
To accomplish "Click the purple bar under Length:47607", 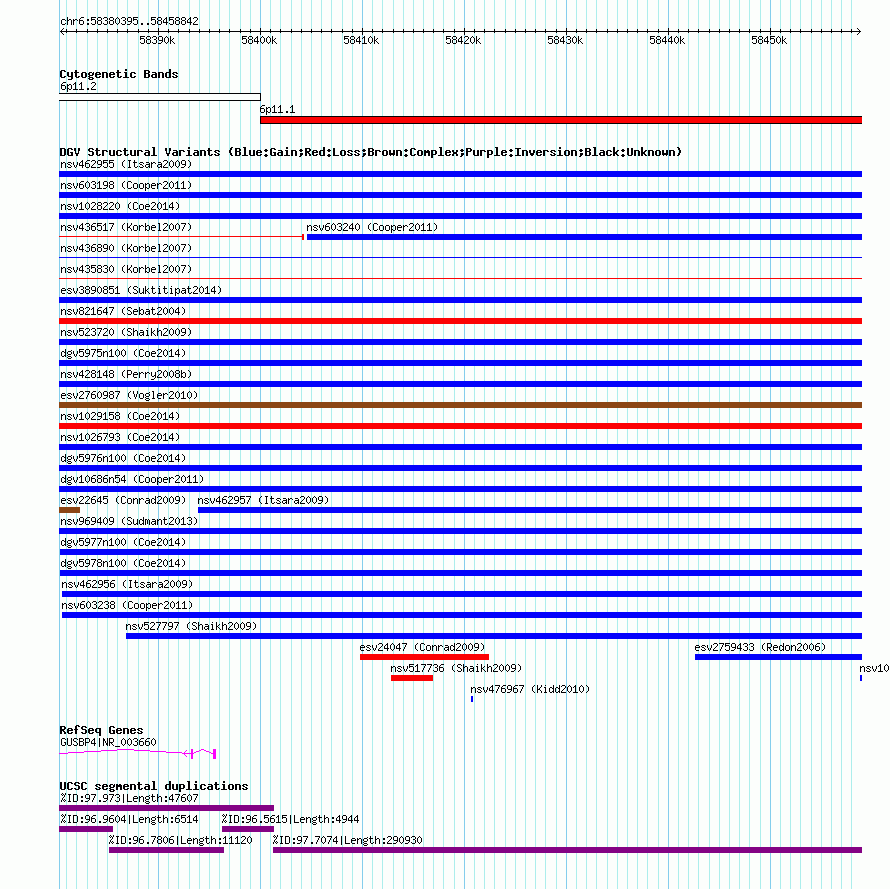I will [x=166, y=808].
